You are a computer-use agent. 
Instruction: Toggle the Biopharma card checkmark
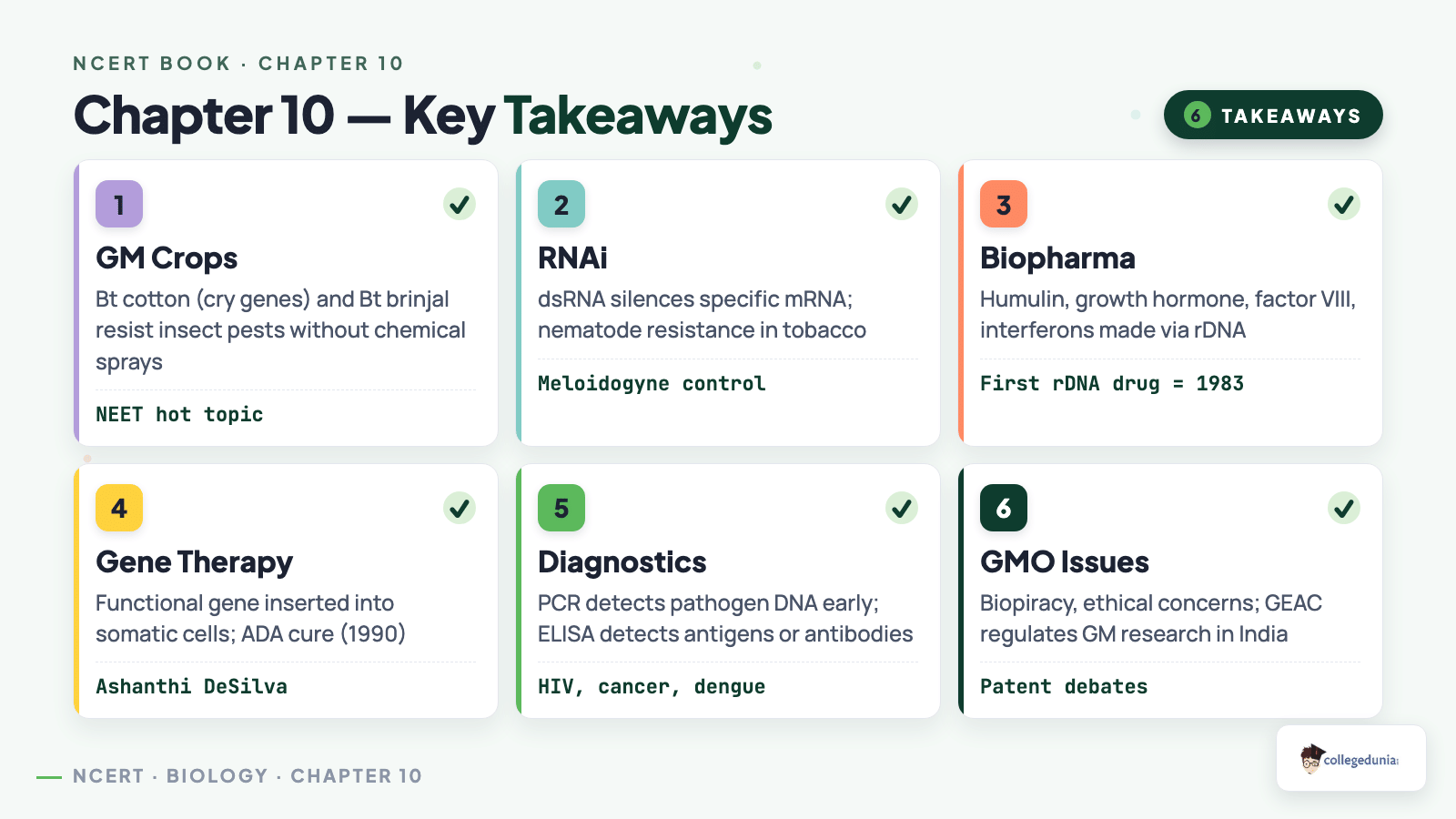point(1344,204)
